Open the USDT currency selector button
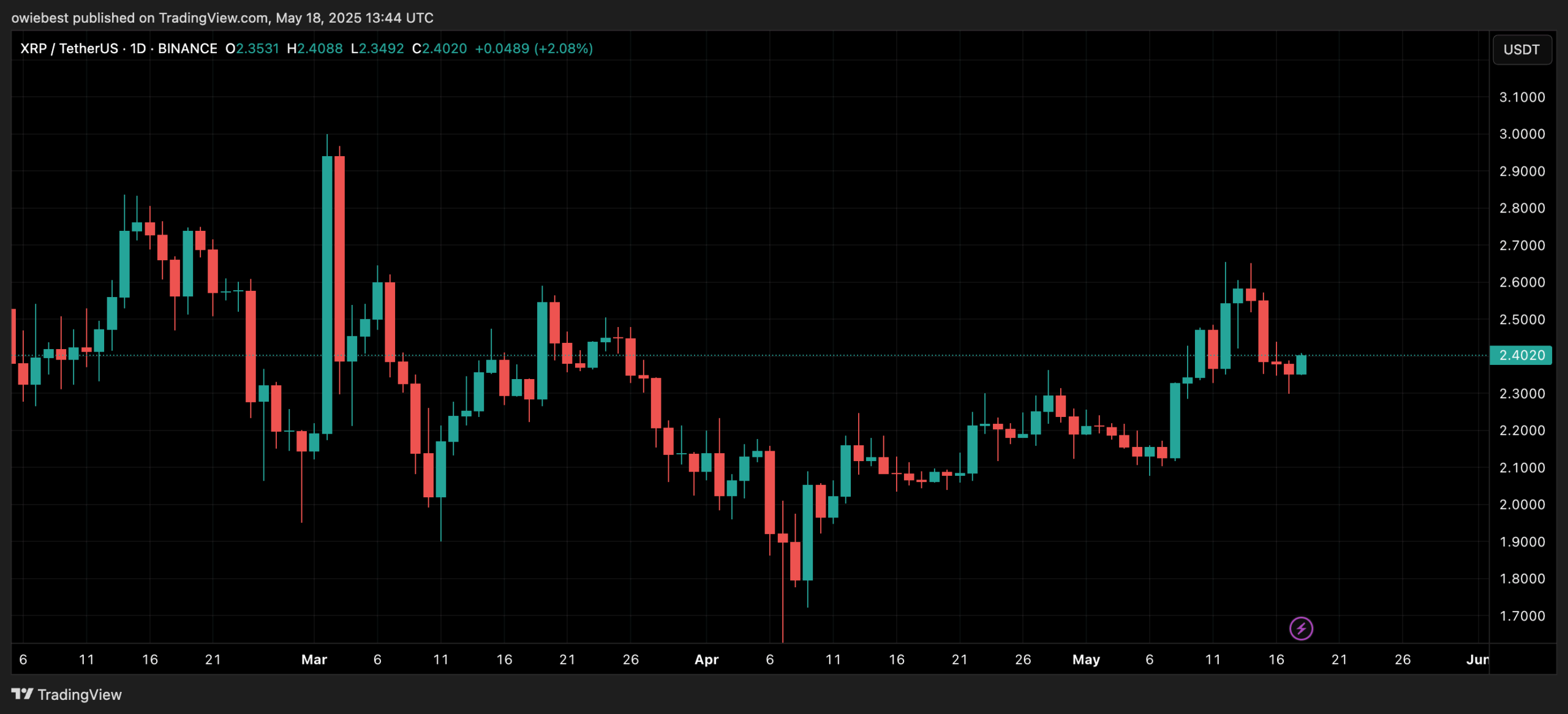 coord(1522,50)
